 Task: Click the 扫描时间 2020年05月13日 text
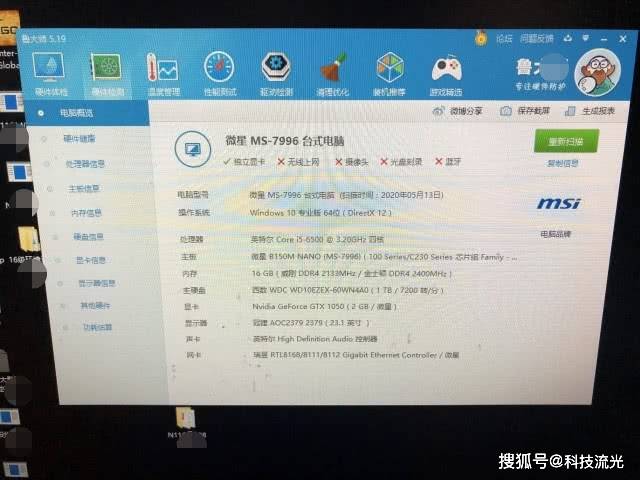point(392,195)
